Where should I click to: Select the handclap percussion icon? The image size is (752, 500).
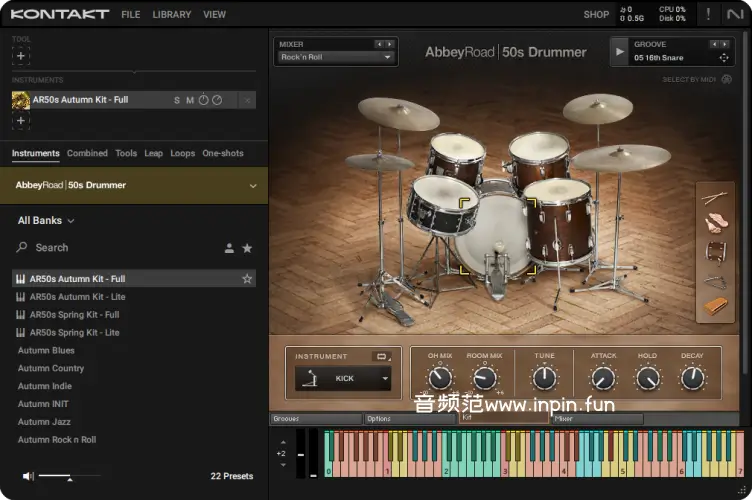(x=714, y=224)
